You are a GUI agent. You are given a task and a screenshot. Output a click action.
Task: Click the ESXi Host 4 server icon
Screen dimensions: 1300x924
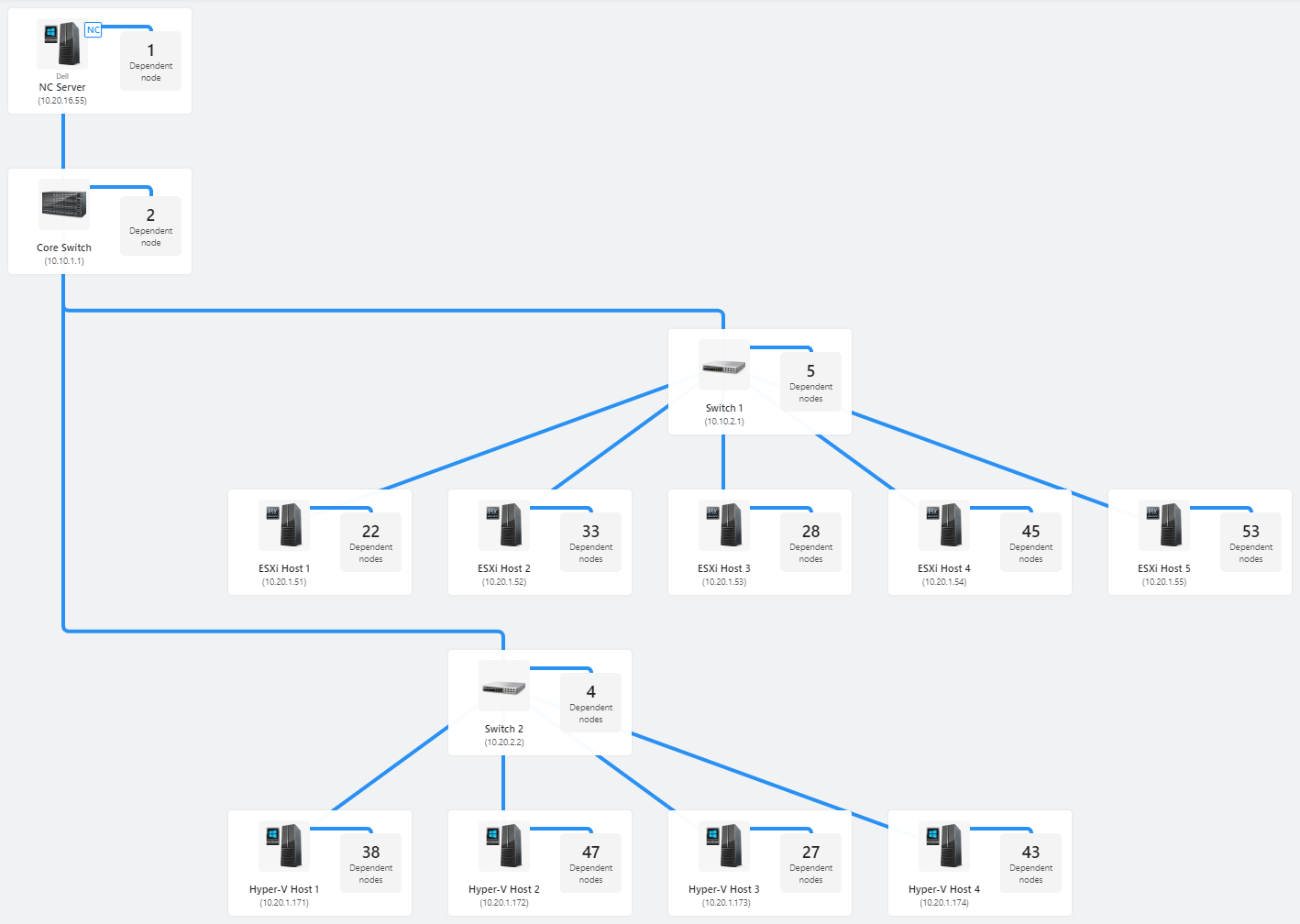tap(943, 525)
